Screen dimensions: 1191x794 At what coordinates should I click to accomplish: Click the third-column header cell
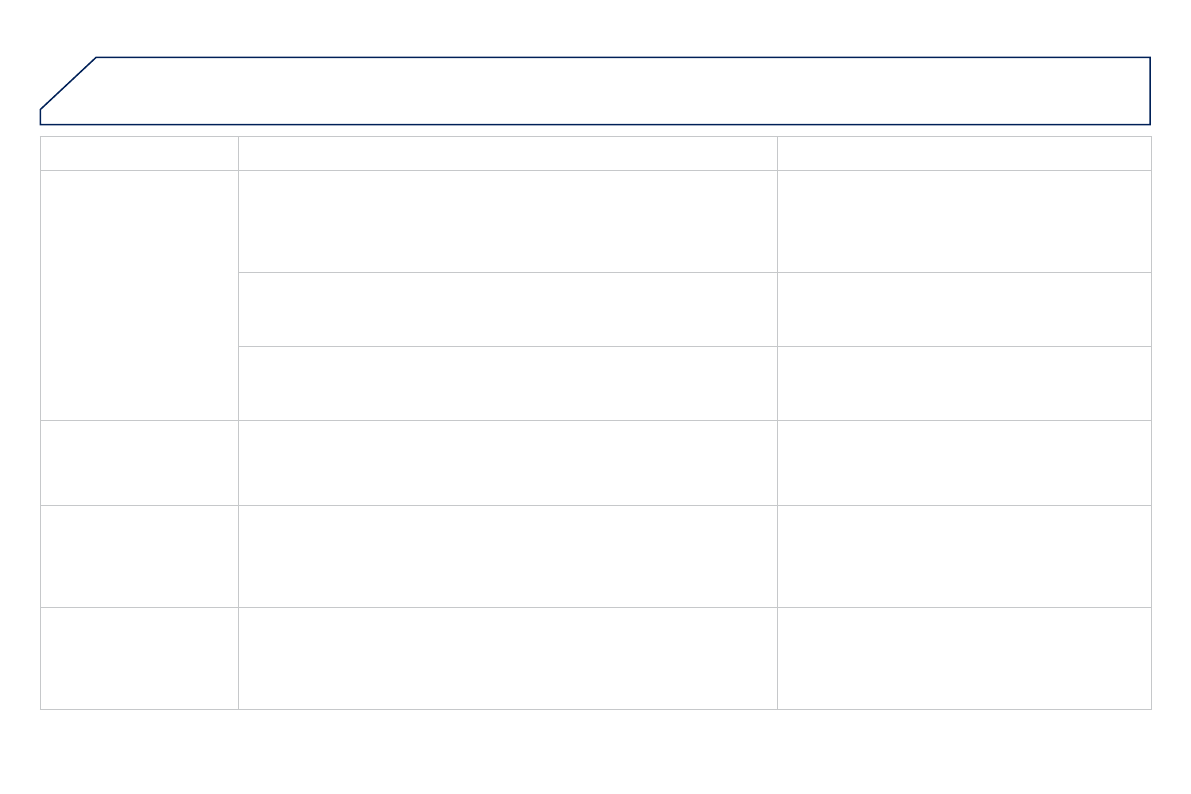964,153
